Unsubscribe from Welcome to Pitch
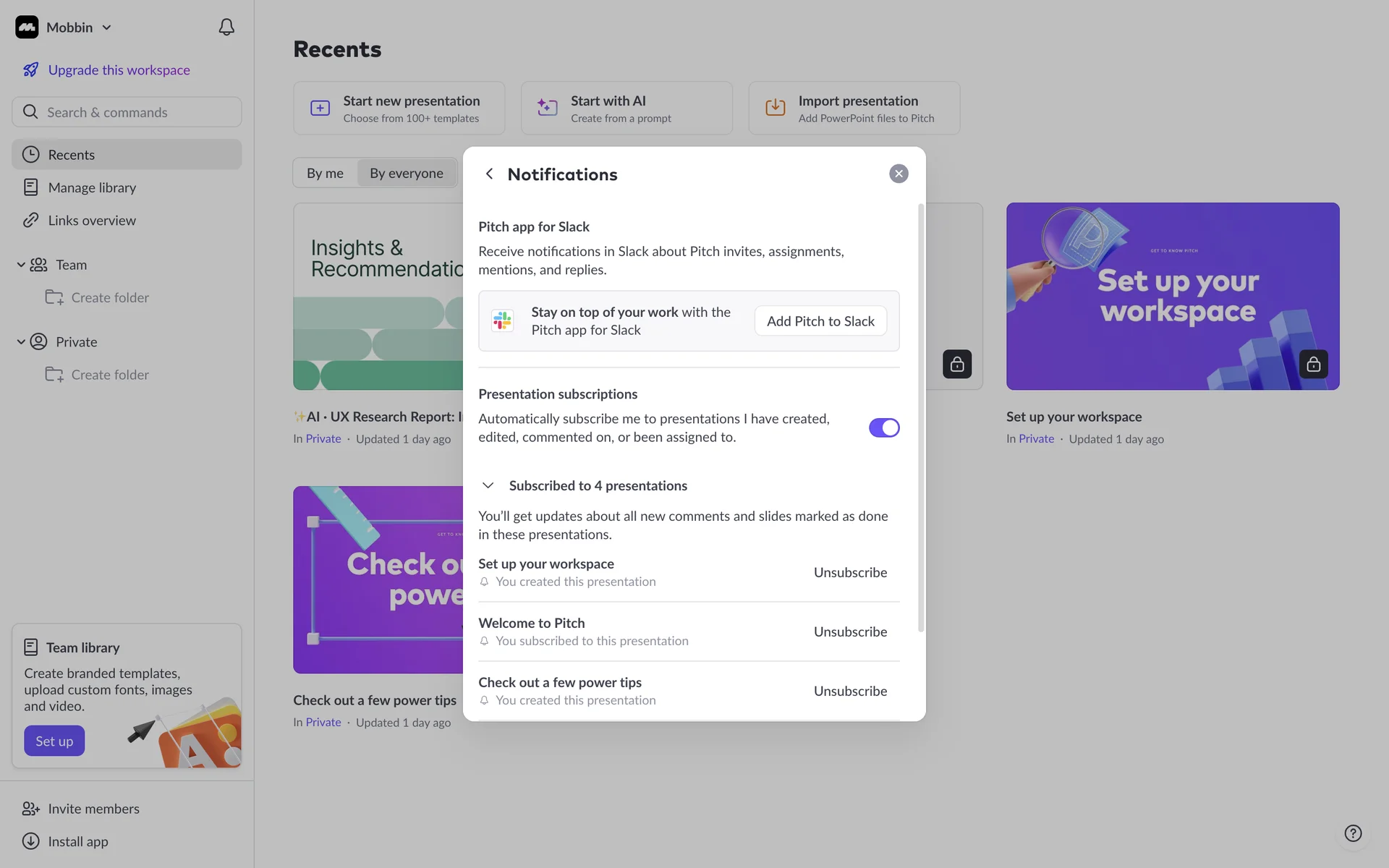The width and height of the screenshot is (1389, 868). coord(850,631)
